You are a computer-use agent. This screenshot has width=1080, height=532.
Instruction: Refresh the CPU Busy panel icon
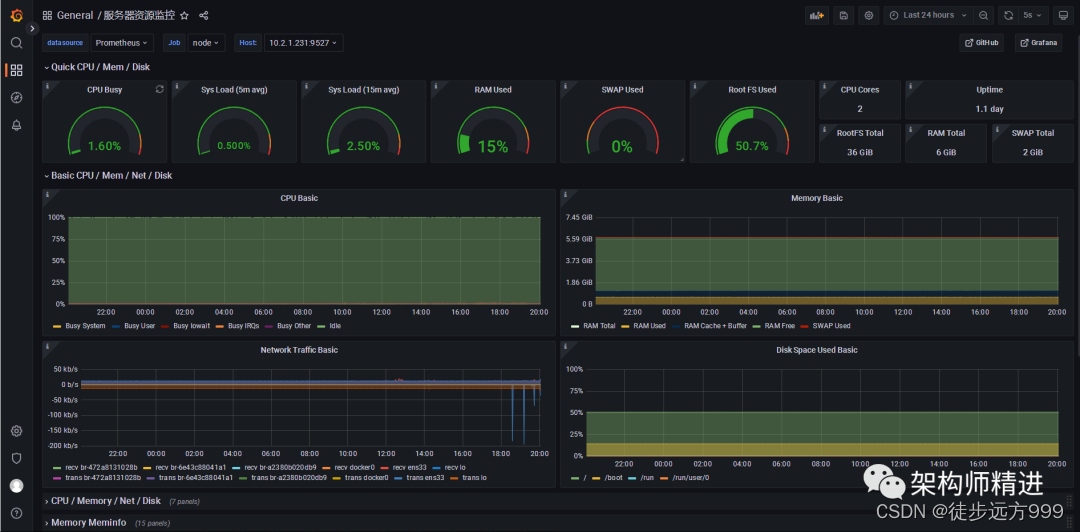point(160,89)
